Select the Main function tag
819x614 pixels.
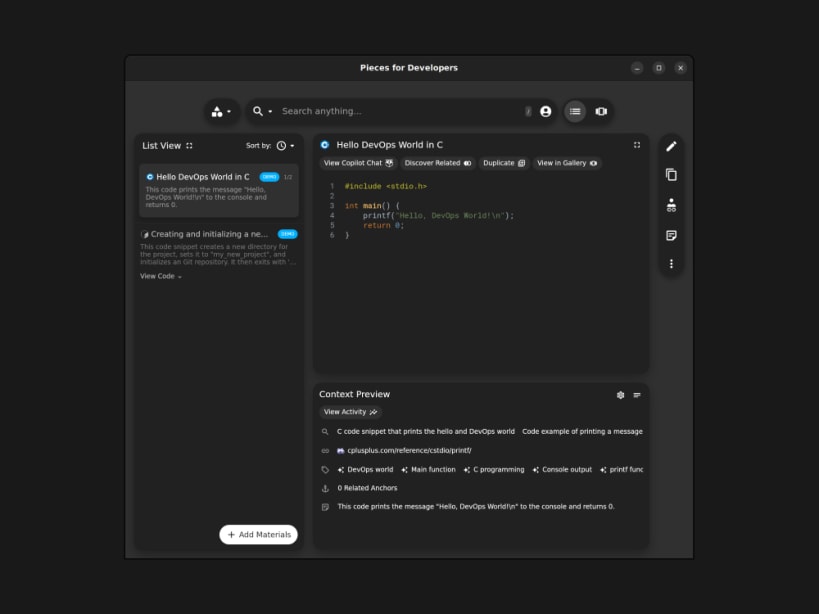coord(428,470)
